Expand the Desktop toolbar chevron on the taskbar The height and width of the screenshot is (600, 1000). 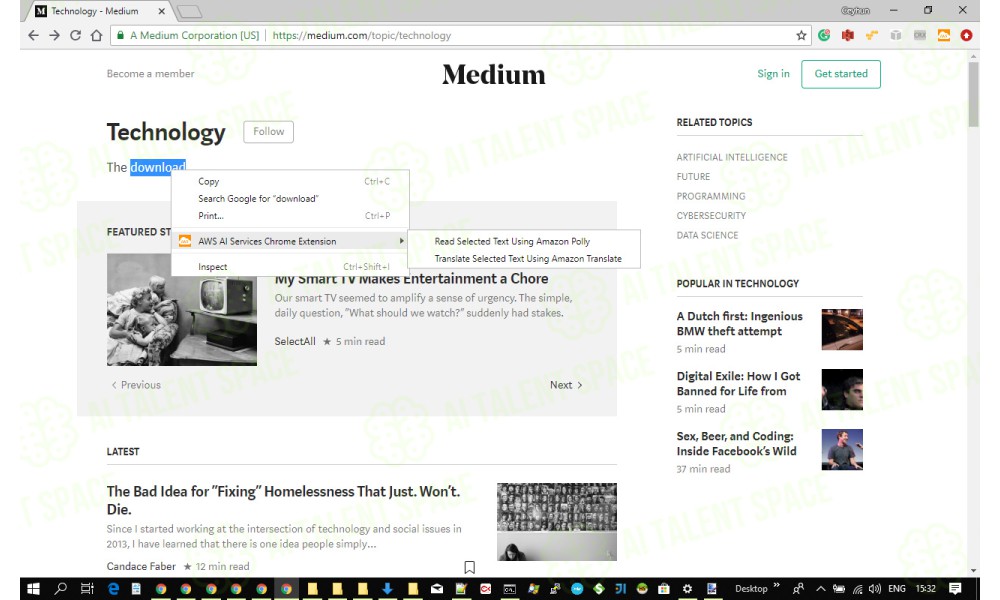tap(776, 585)
